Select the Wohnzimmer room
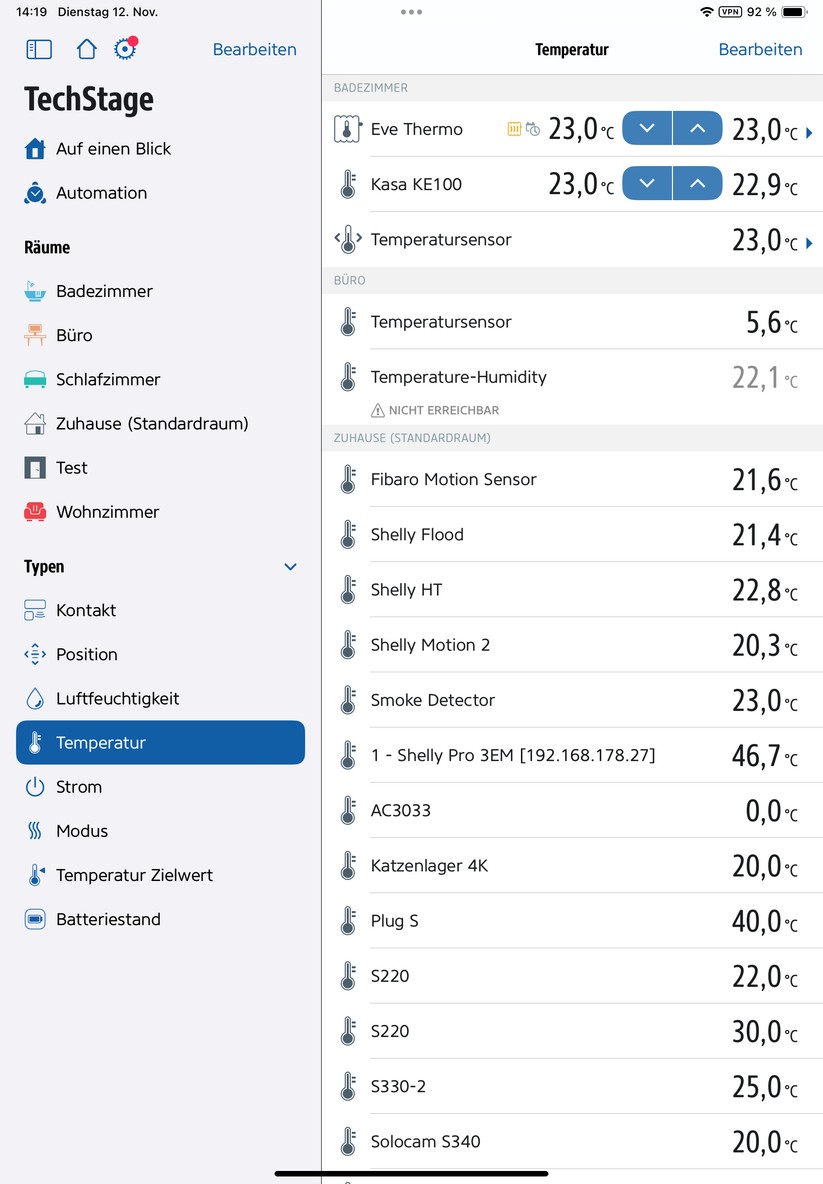Image resolution: width=823 pixels, height=1184 pixels. click(x=107, y=511)
